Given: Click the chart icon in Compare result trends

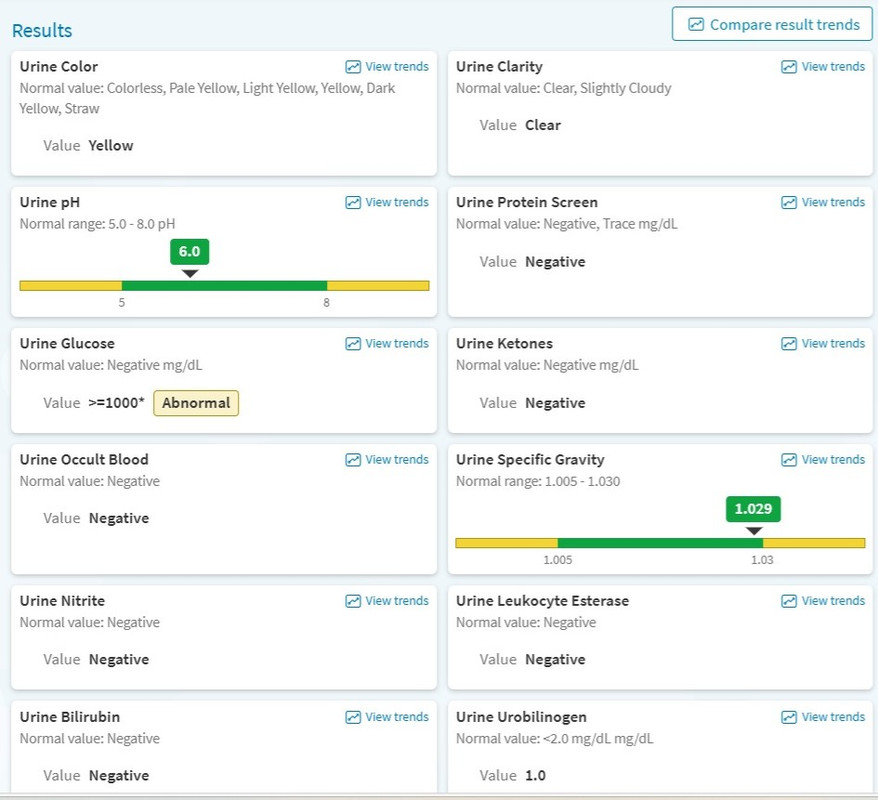Looking at the screenshot, I should click(x=695, y=24).
